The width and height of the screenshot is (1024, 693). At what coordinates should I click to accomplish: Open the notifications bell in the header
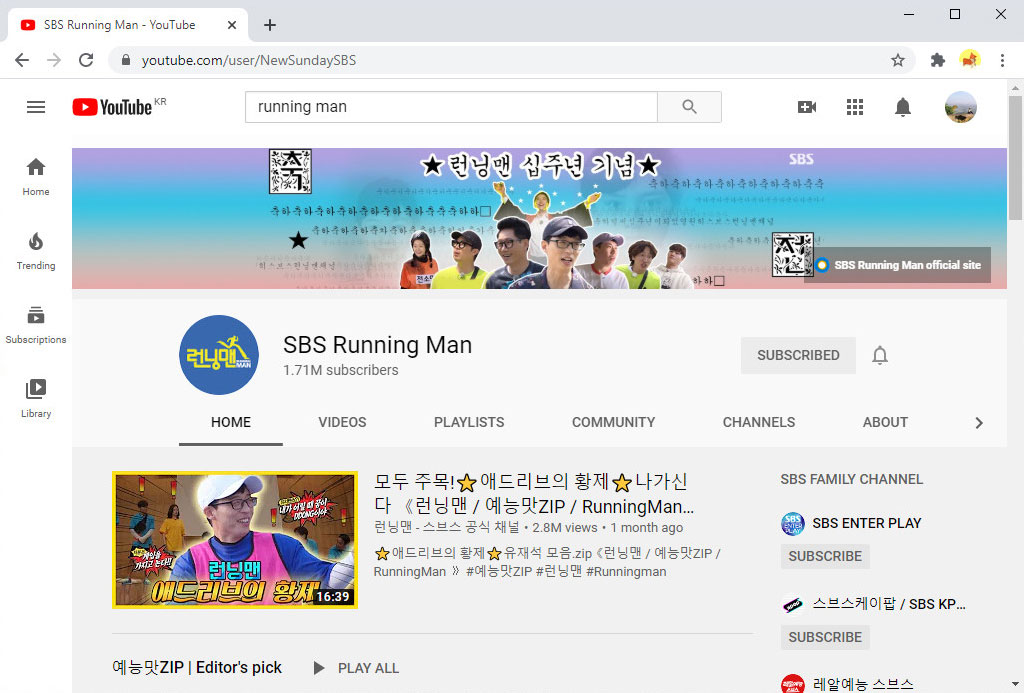click(x=903, y=107)
